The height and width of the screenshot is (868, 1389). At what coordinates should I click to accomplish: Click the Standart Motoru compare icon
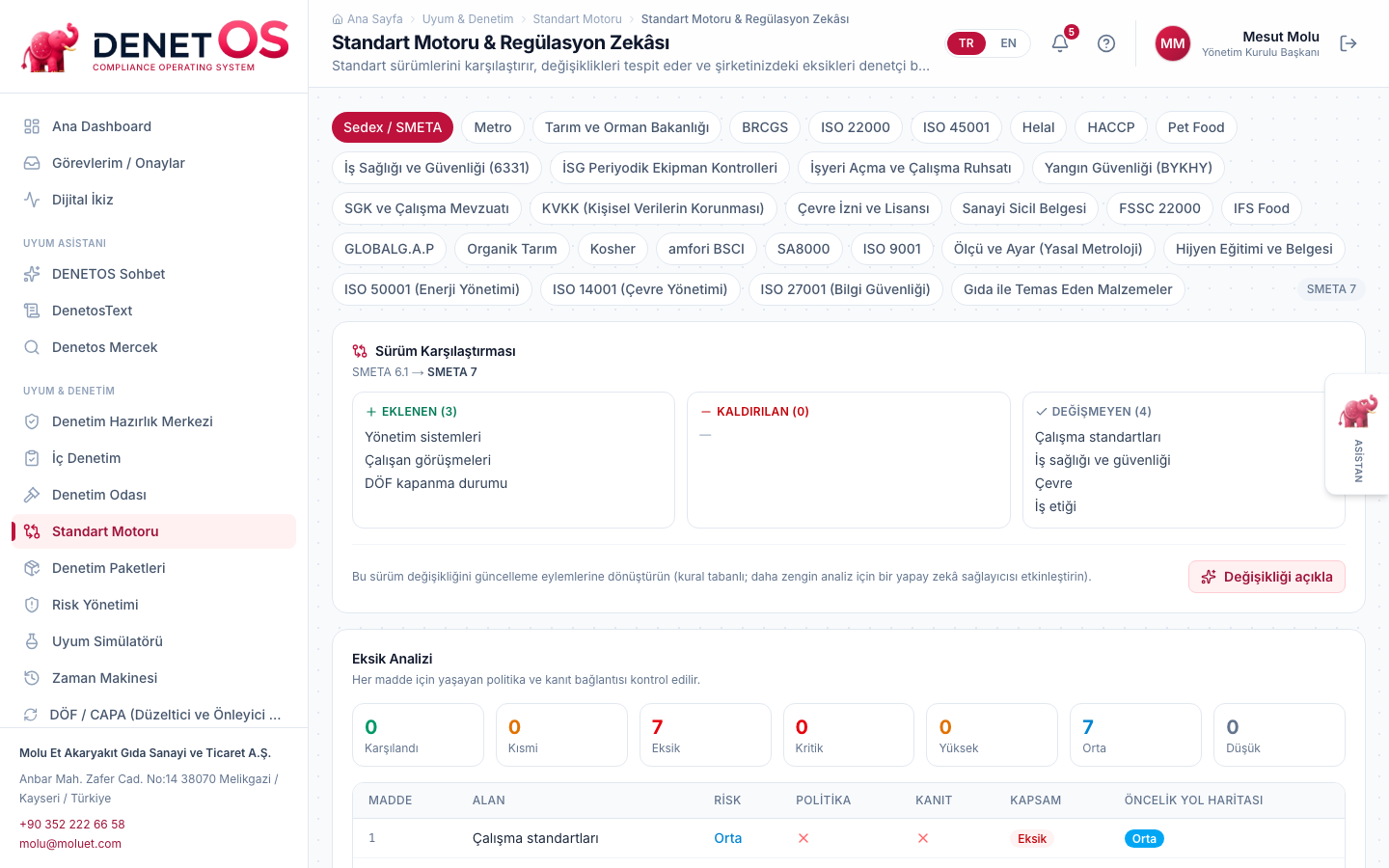coord(32,531)
